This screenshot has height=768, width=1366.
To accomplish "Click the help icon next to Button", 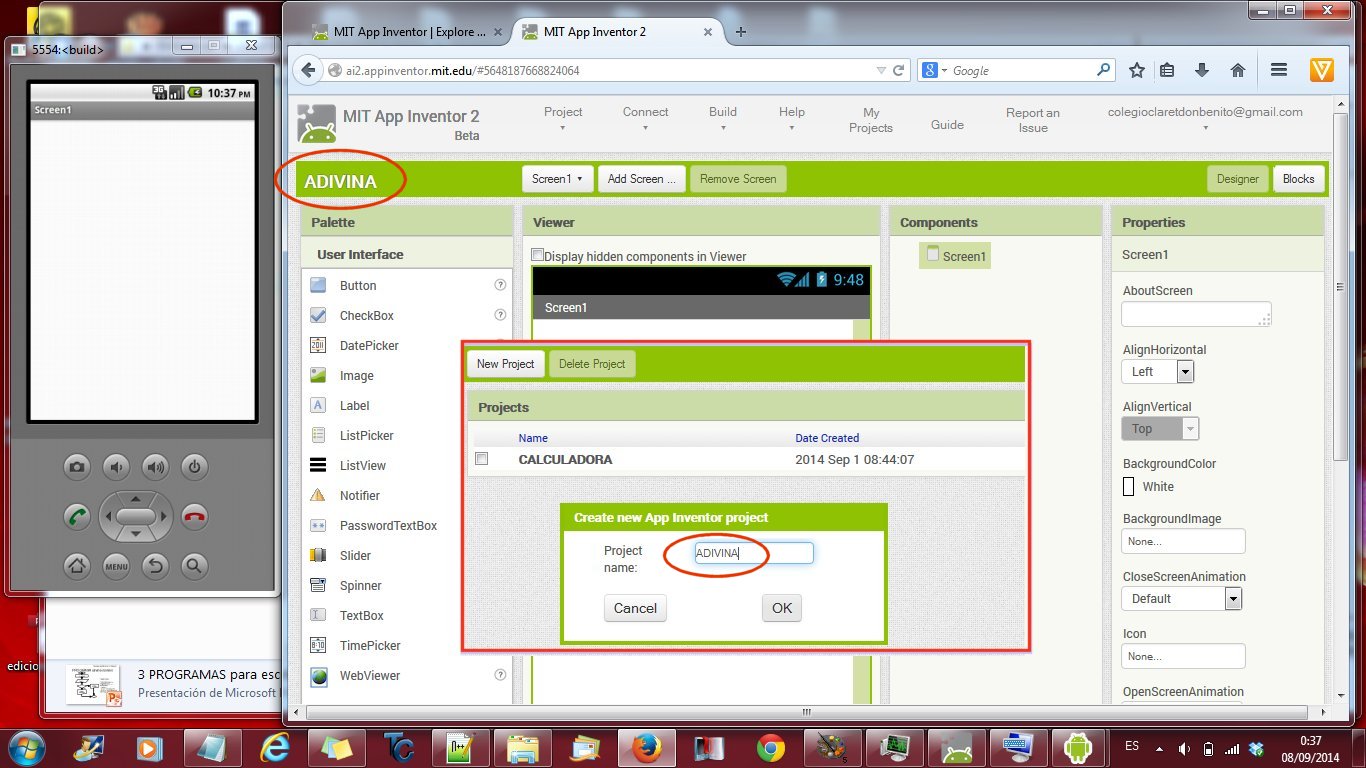I will pos(501,285).
